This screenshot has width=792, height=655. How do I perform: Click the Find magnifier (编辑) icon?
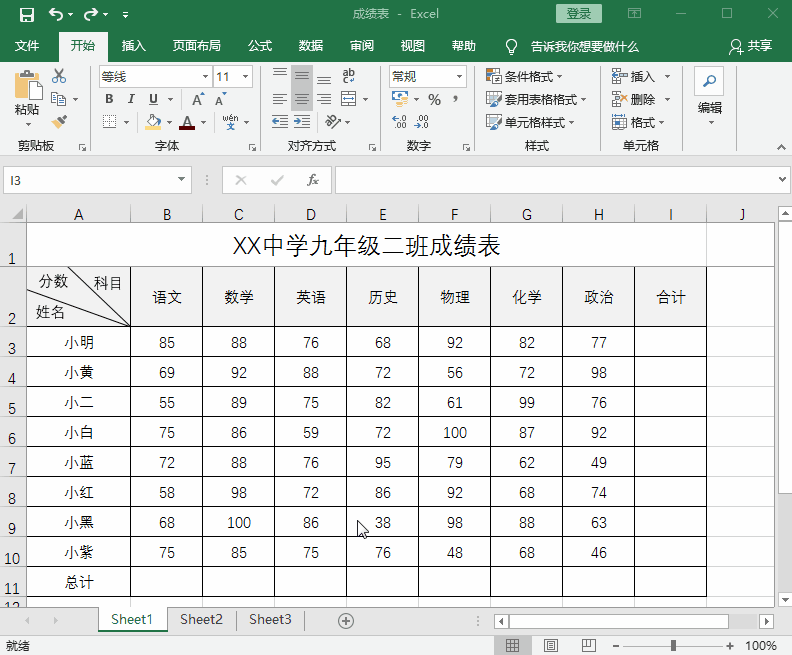[x=709, y=81]
